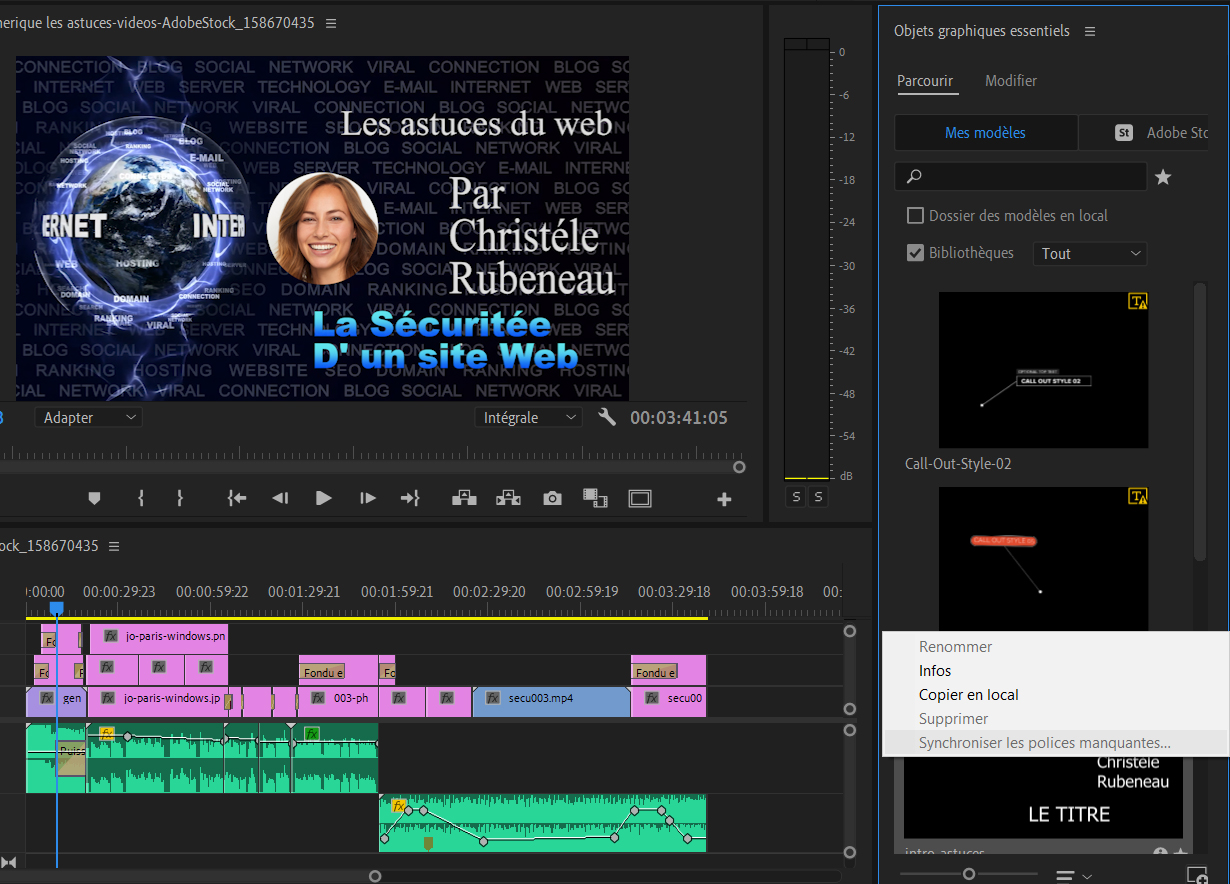This screenshot has height=884, width=1230.
Task: Expand the Tout libraries dropdown
Action: click(x=1090, y=254)
